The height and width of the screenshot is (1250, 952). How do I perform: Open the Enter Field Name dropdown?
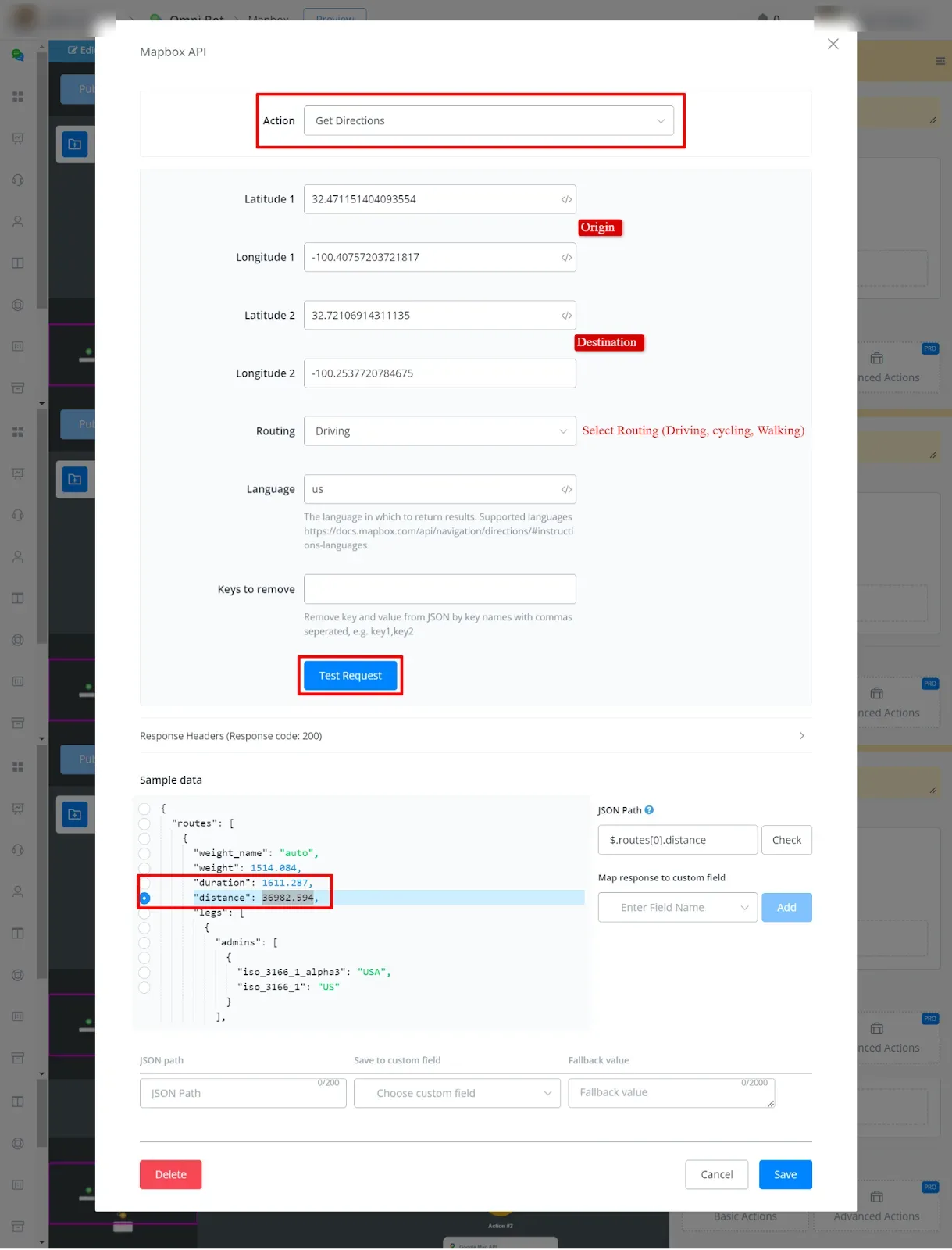point(678,908)
